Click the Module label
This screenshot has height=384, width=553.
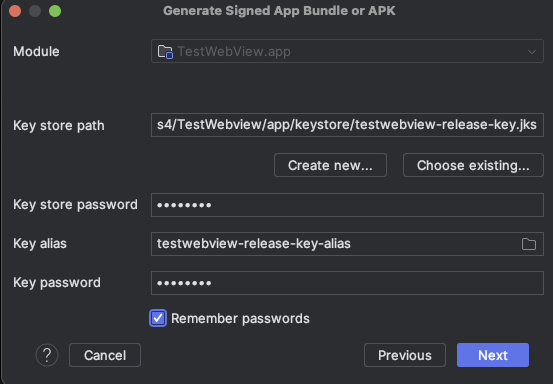(36, 51)
